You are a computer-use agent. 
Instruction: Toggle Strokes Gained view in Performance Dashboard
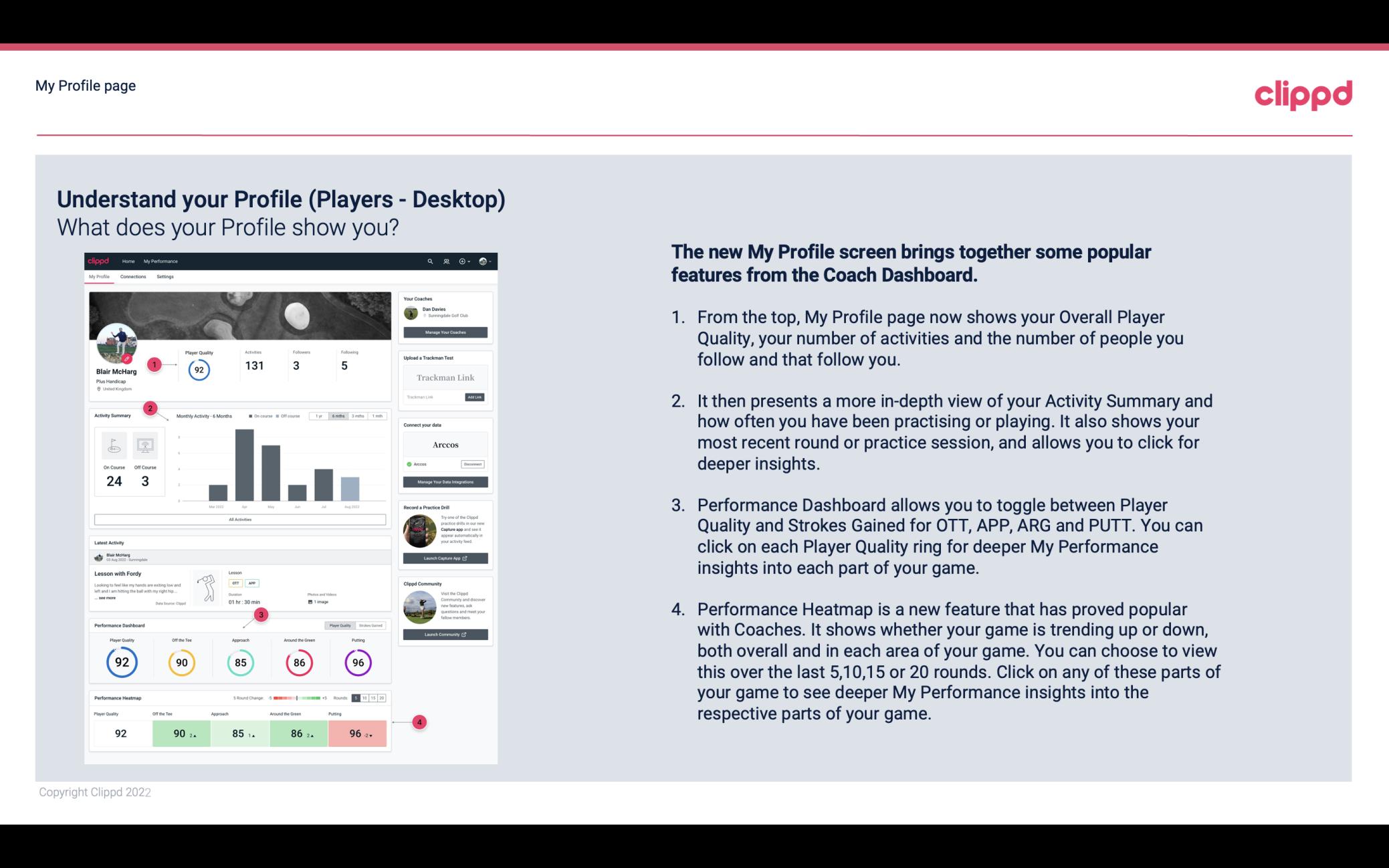[x=374, y=625]
